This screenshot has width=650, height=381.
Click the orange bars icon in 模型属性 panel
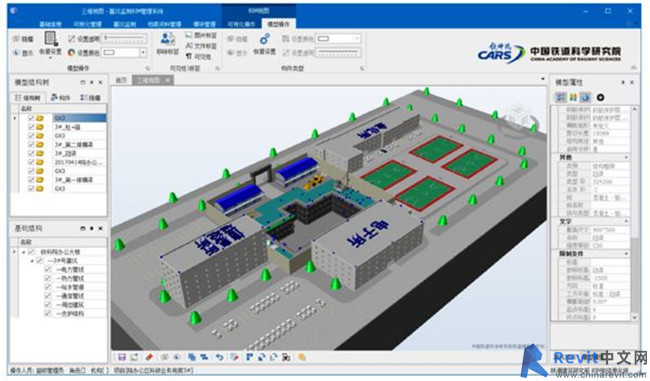coord(573,97)
